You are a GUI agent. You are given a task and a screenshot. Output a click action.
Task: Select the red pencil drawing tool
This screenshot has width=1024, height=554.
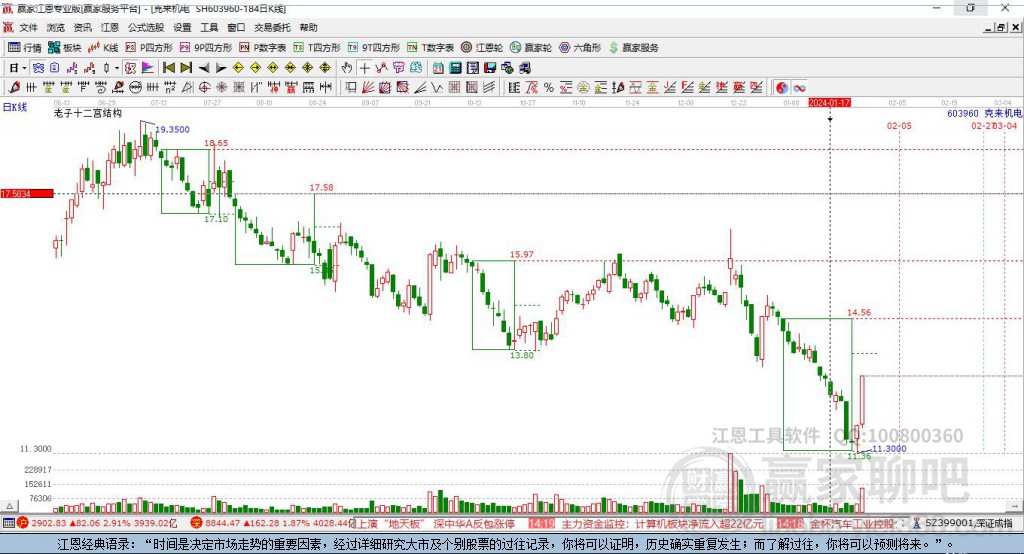point(14,88)
